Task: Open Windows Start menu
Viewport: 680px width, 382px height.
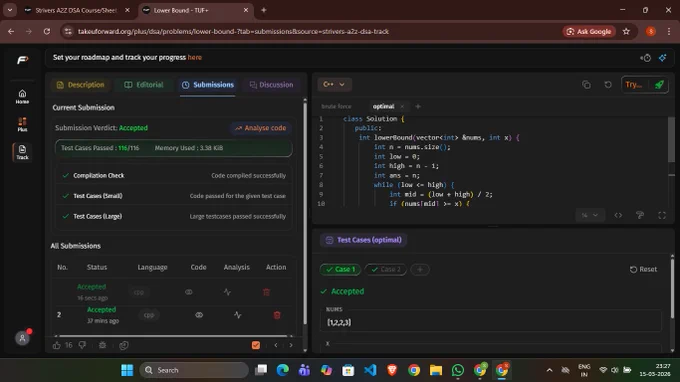Action: 127,370
